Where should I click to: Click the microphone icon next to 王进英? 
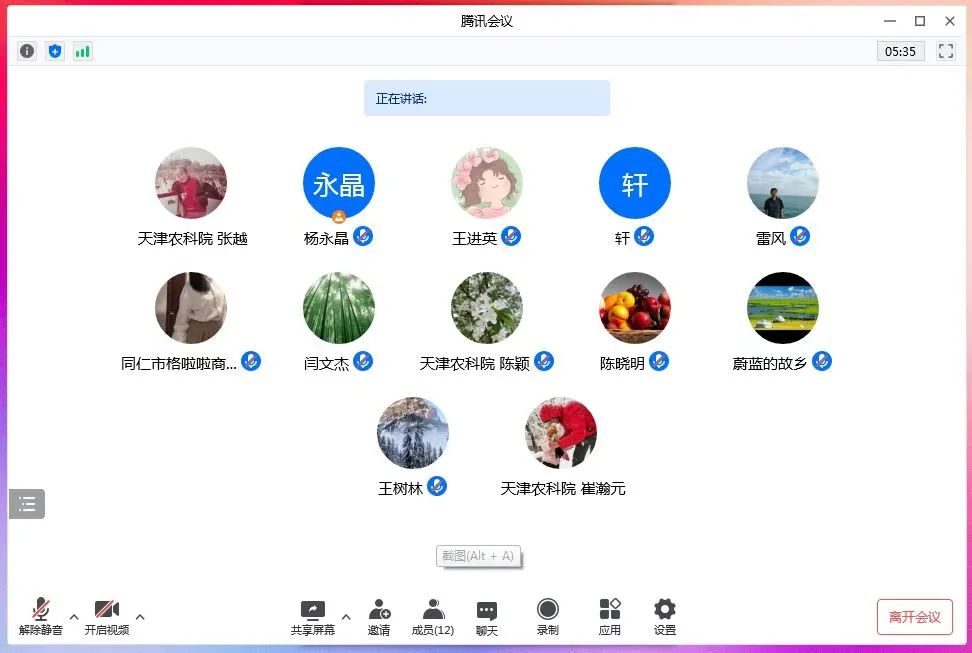tap(511, 236)
